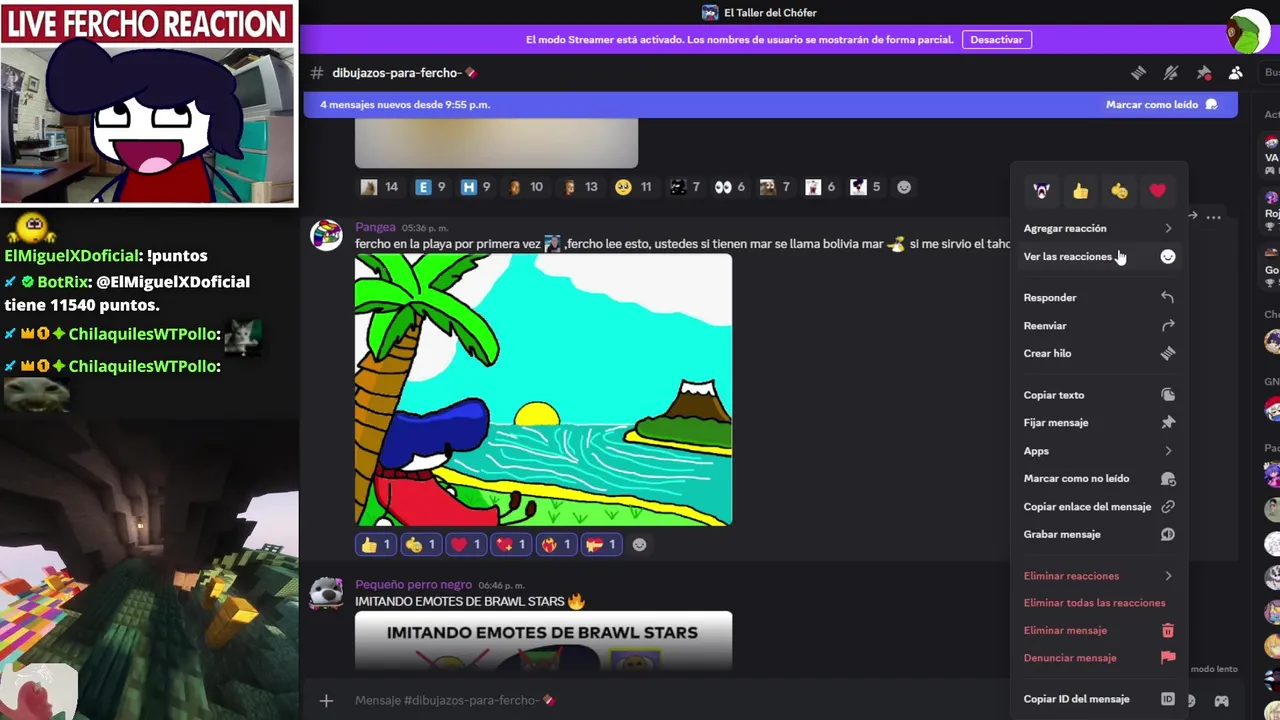Select Crear hilo menu entry

click(x=1098, y=354)
